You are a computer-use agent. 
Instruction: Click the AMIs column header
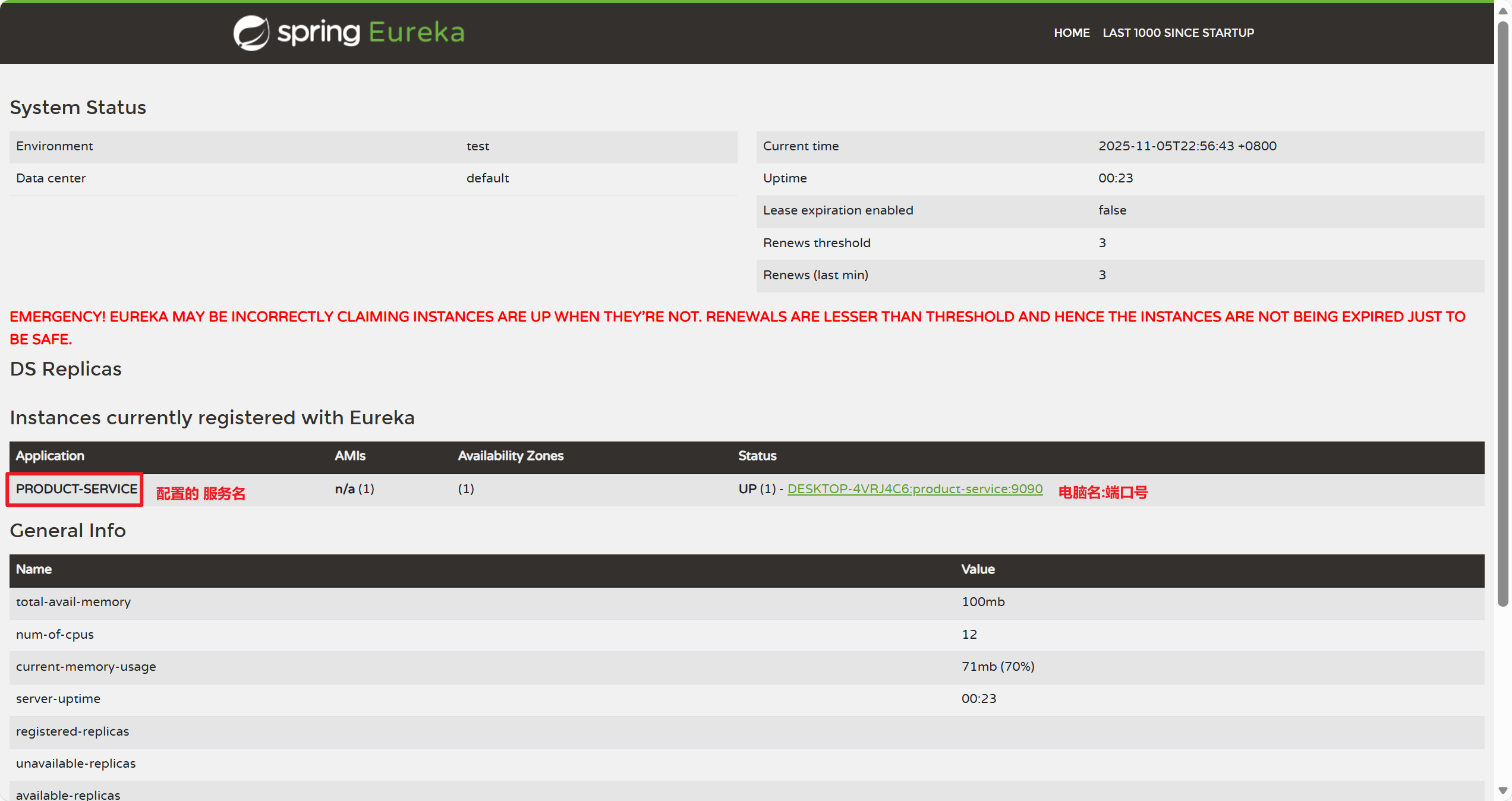[349, 456]
